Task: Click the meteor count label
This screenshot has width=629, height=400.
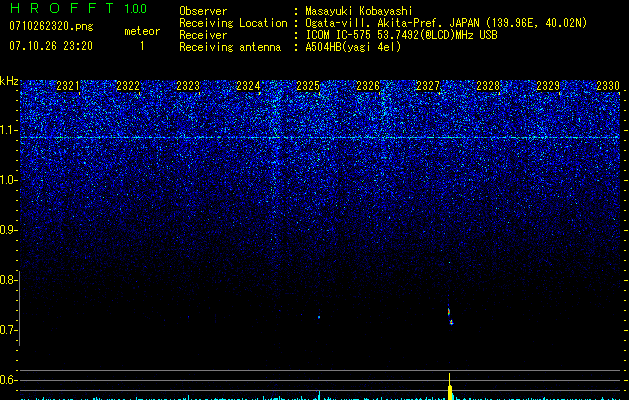Action: point(142,31)
